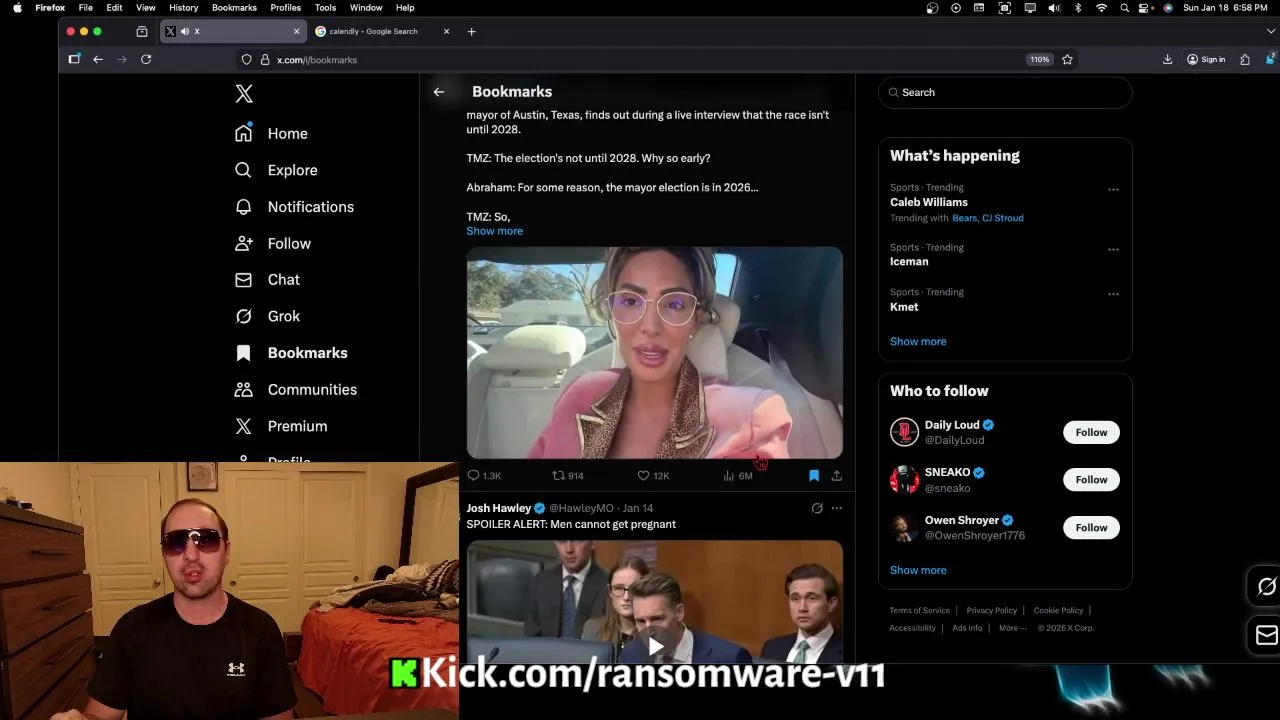
Task: Open the CJ Stroud trending link
Action: coord(1003,218)
